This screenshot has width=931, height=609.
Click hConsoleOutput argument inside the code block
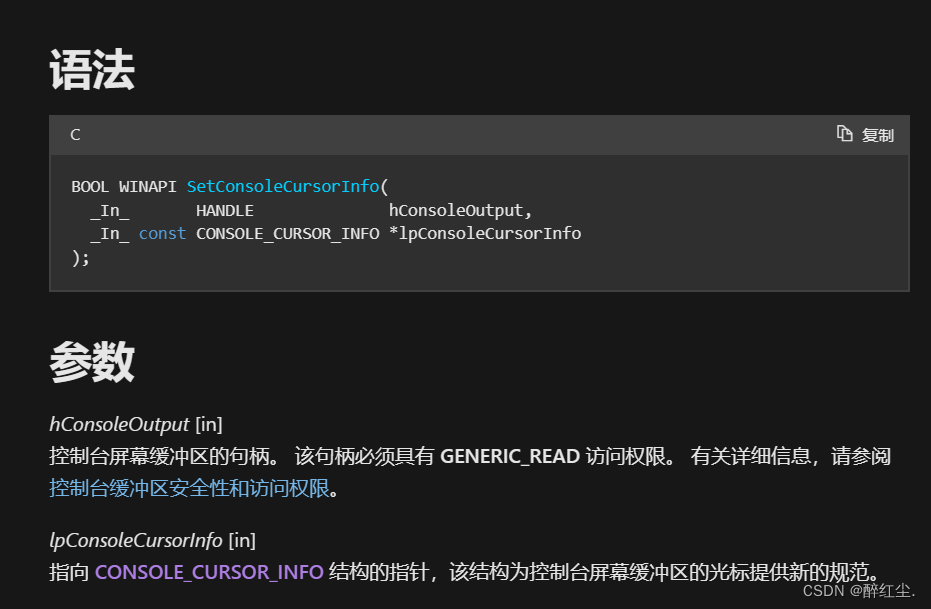[455, 211]
